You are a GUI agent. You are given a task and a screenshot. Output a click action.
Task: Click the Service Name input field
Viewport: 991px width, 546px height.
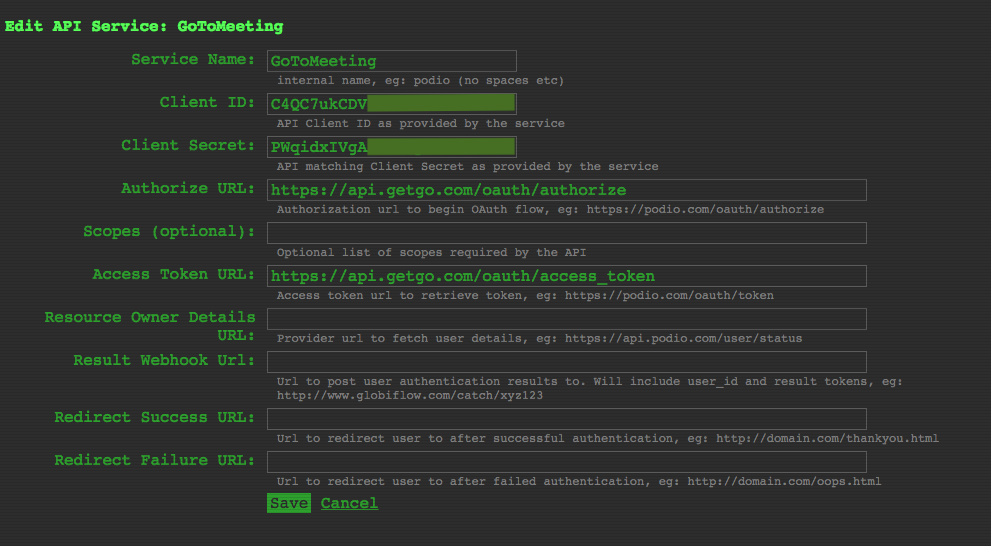[392, 61]
